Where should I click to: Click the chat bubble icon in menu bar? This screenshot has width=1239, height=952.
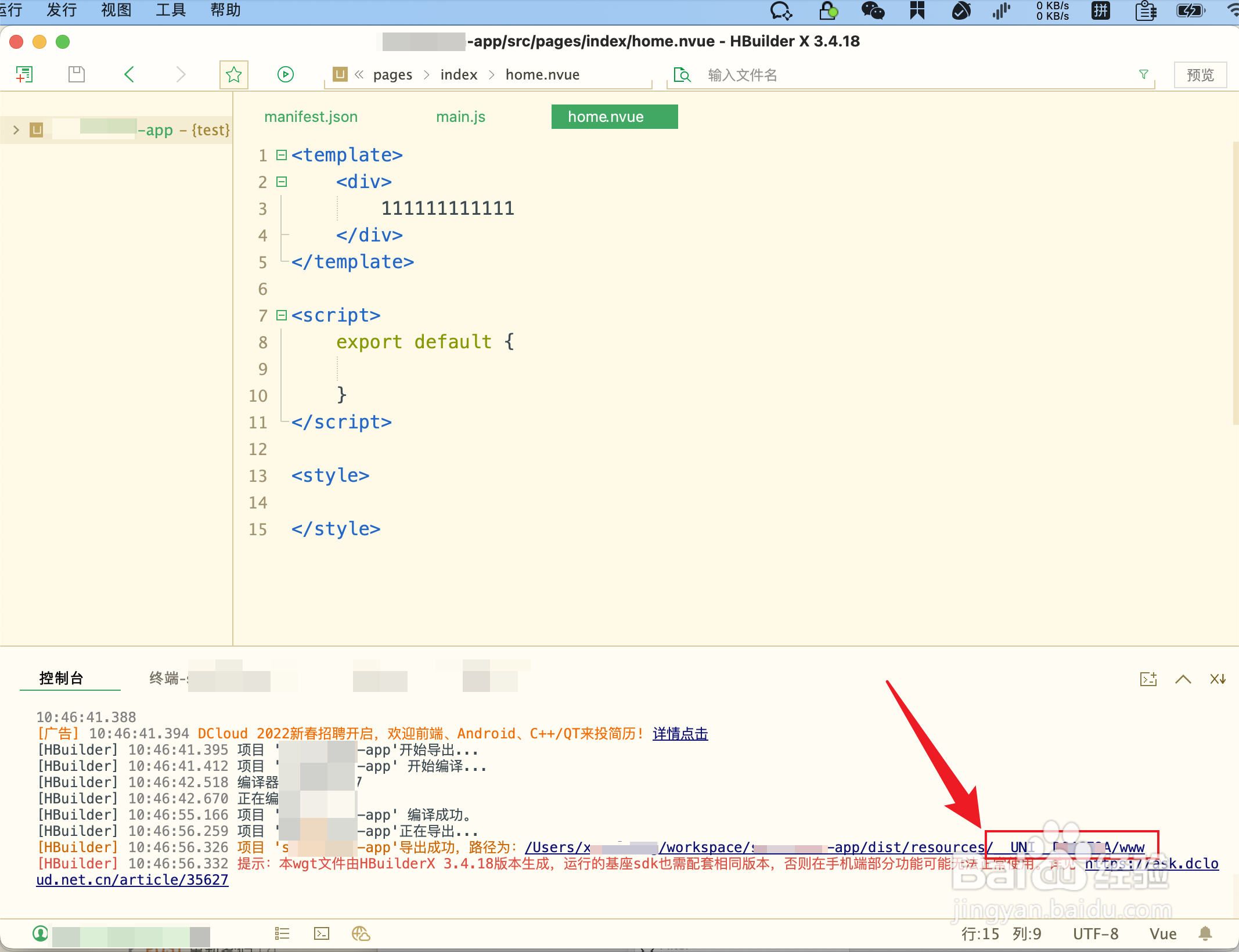coord(781,10)
